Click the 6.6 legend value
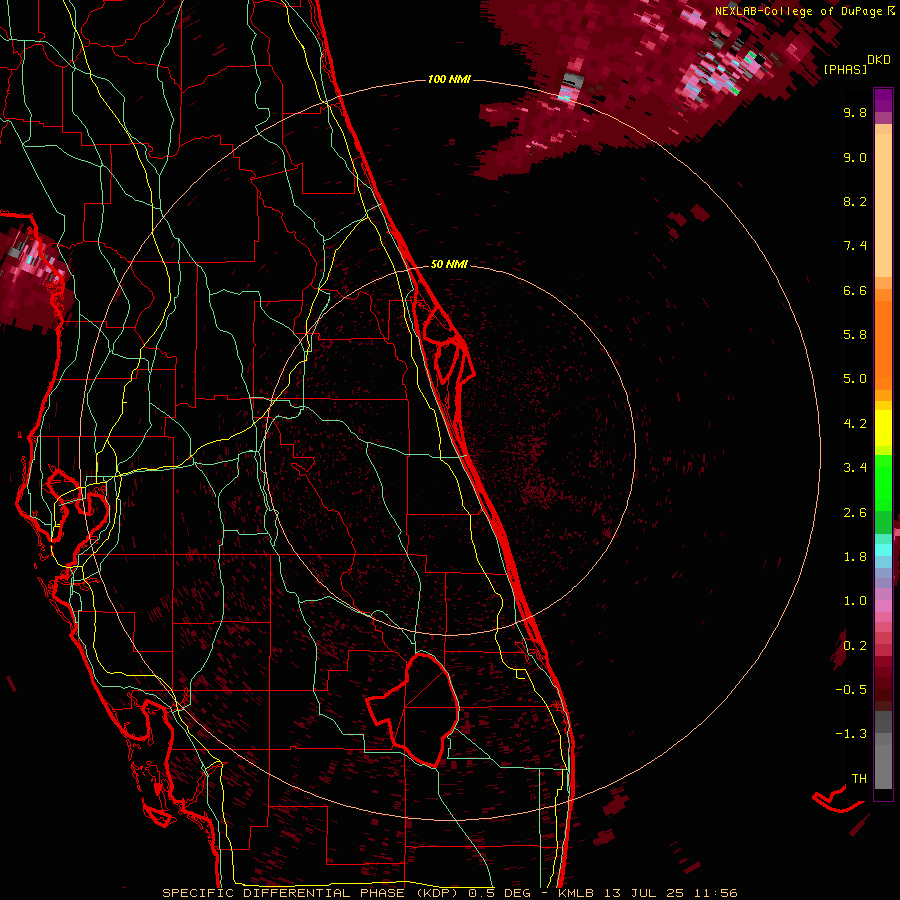The height and width of the screenshot is (900, 900). [x=855, y=290]
